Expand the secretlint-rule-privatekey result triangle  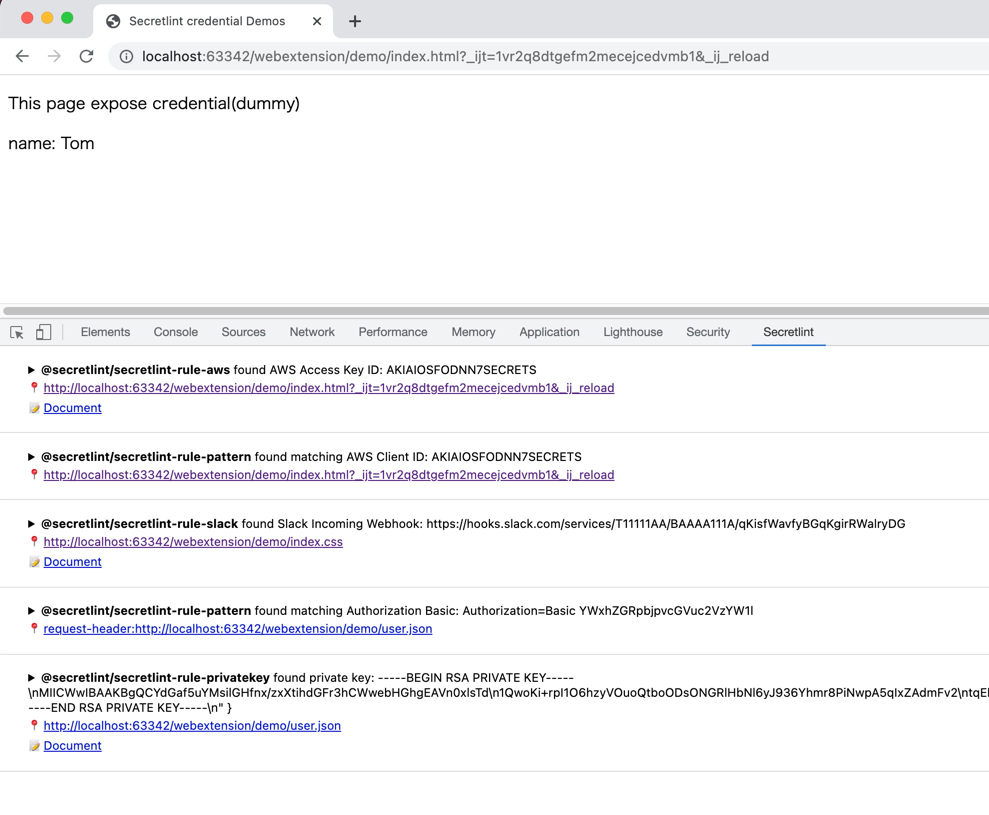click(31, 677)
